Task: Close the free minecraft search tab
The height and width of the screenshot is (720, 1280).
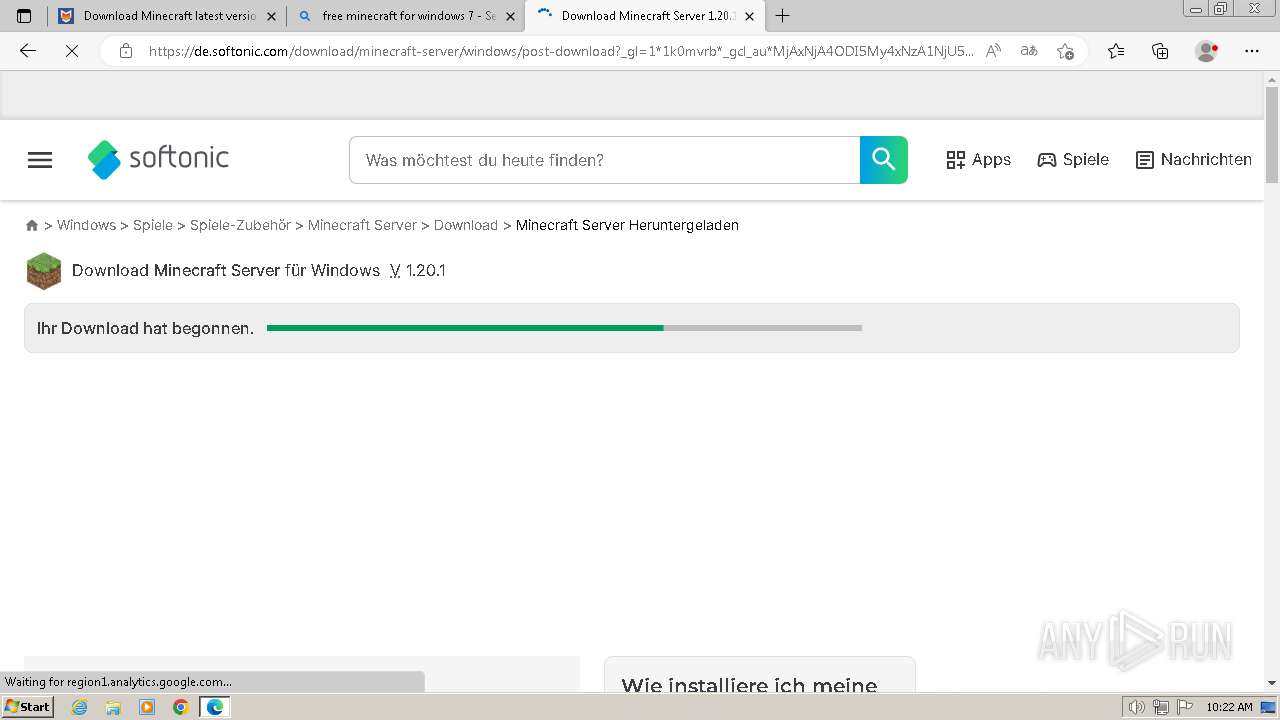Action: click(510, 16)
